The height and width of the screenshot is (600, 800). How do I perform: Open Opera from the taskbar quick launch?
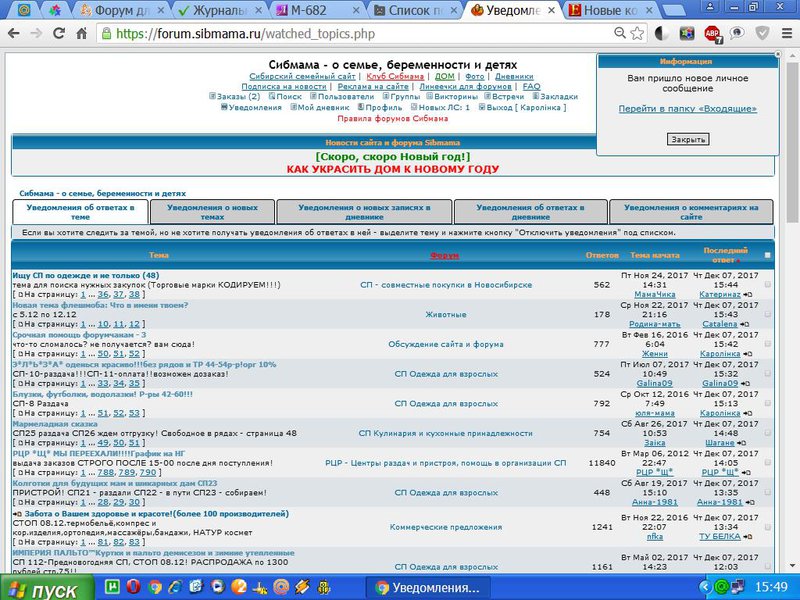(133, 587)
